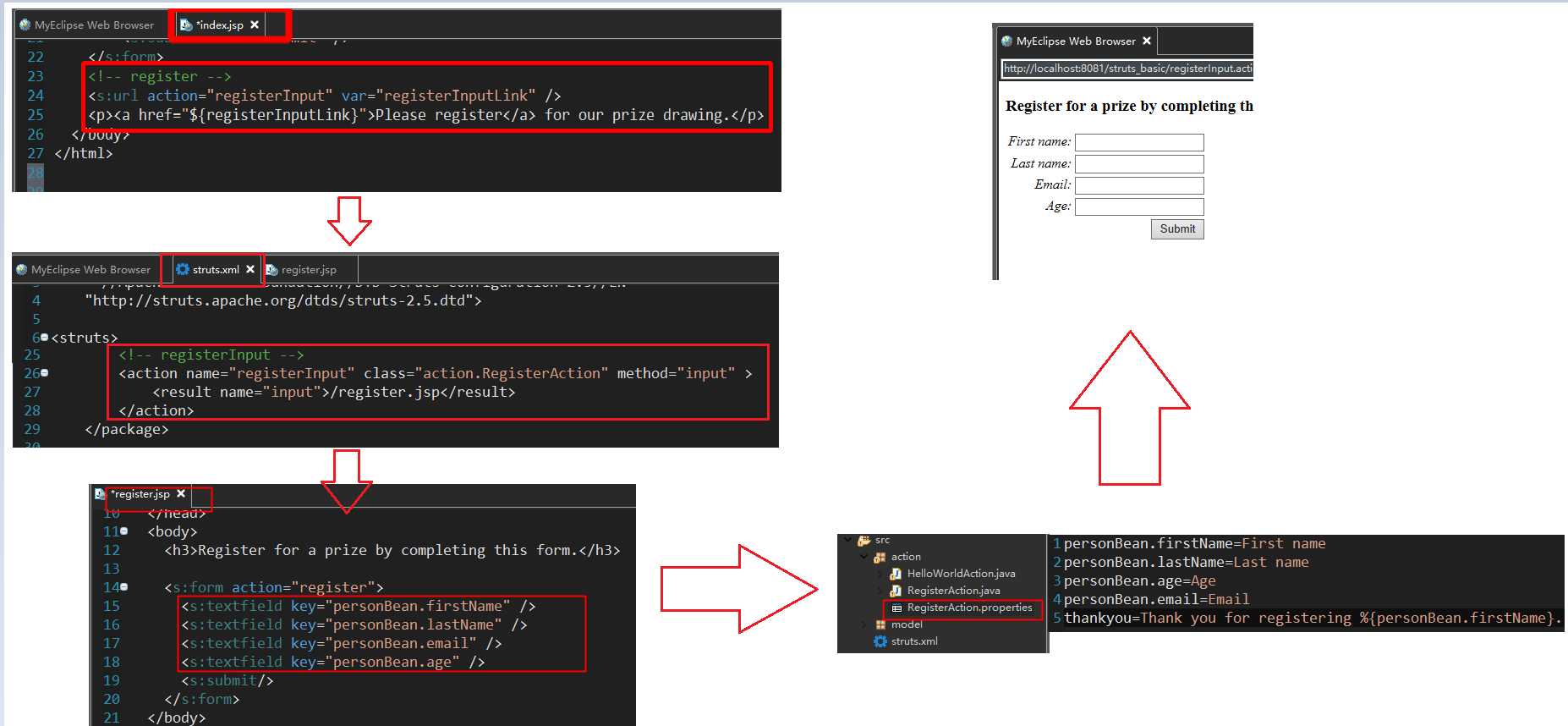Click the JSP file icon on *index.jsp tab
The width and height of the screenshot is (1568, 726).
pos(186,25)
